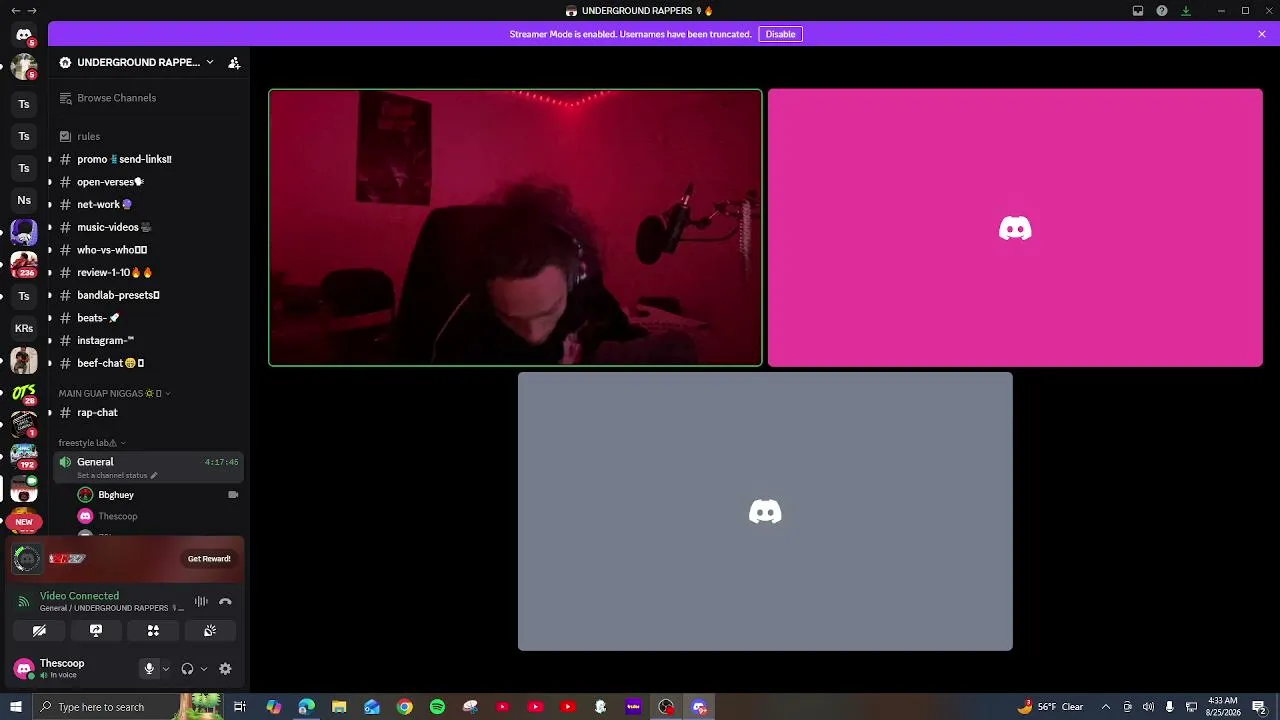This screenshot has width=1280, height=720.
Task: Open server with 236 notification badge
Action: coord(24,264)
